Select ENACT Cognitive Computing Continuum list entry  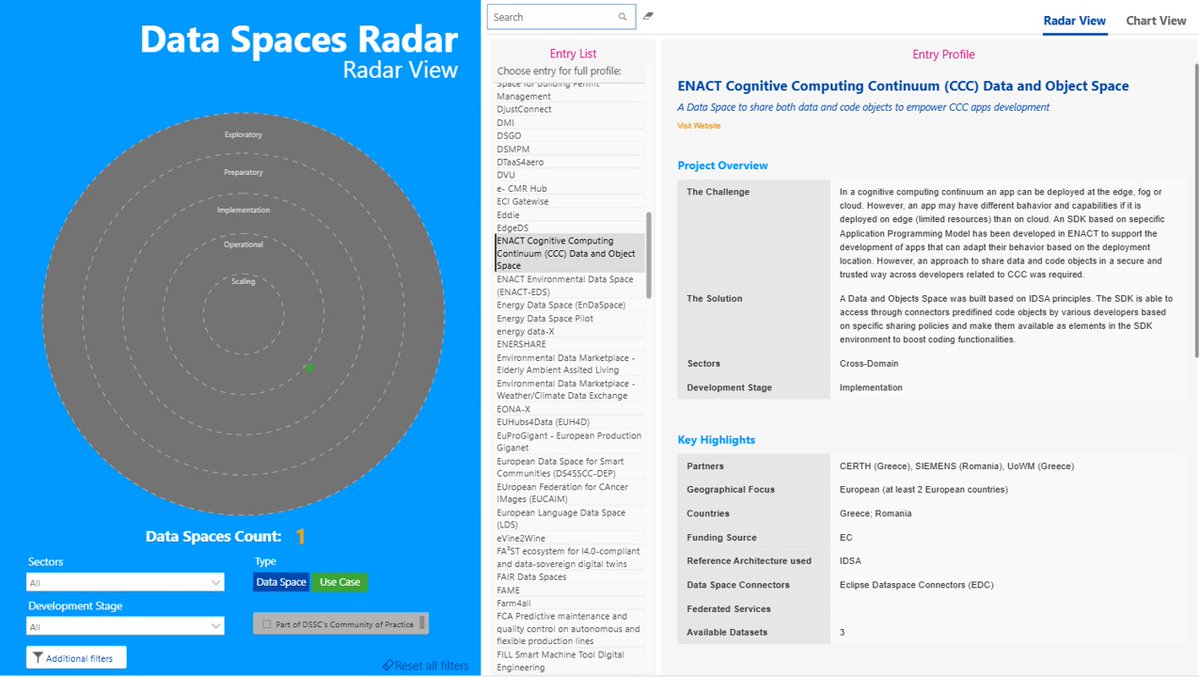pos(570,253)
